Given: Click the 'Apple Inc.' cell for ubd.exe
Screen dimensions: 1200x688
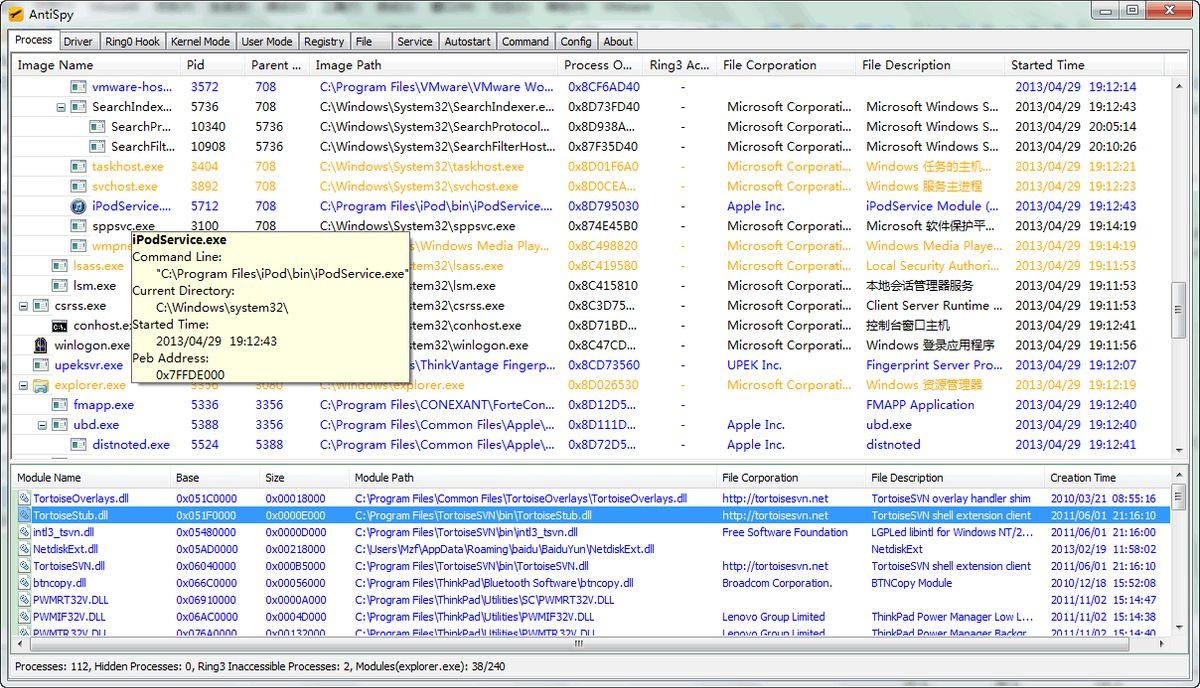Looking at the screenshot, I should (756, 425).
